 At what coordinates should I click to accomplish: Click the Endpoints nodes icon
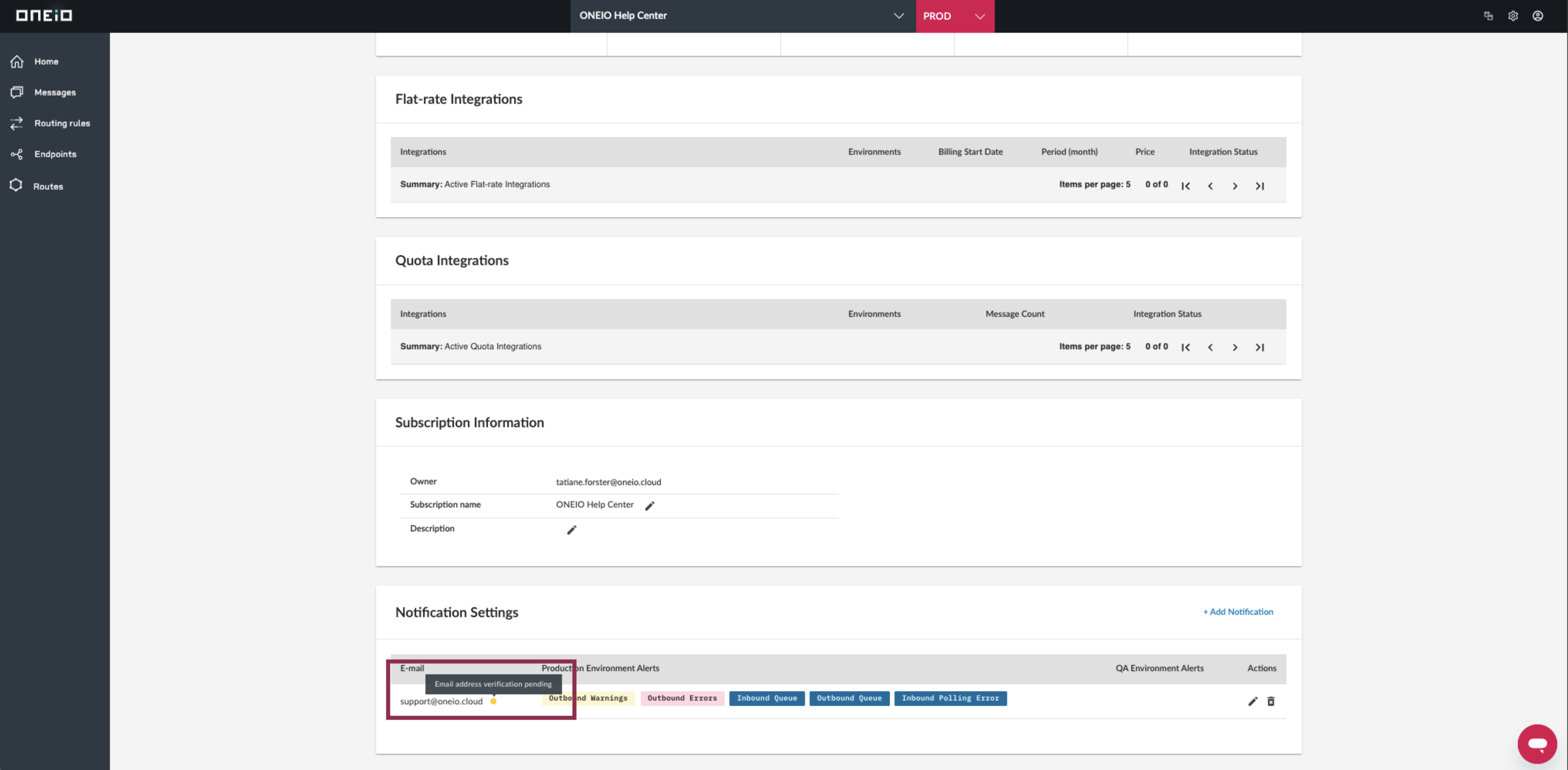click(17, 154)
